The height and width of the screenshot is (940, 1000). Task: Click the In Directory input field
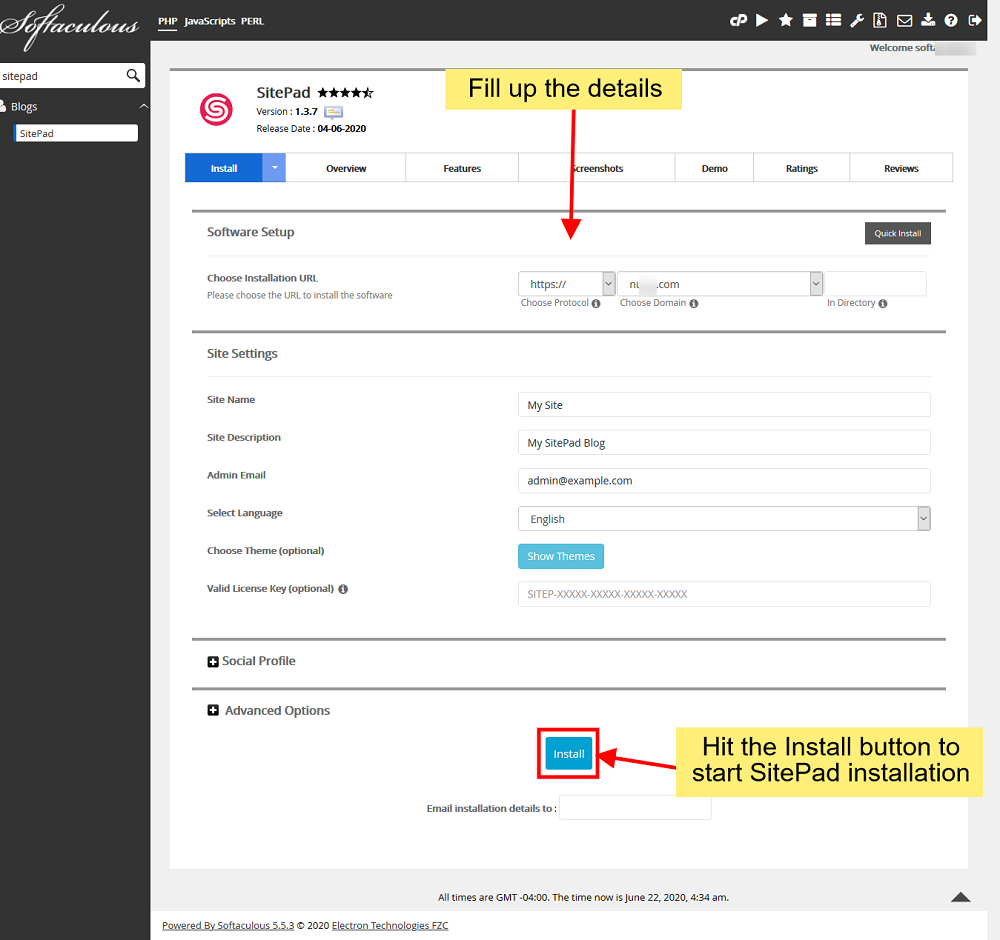[x=875, y=284]
